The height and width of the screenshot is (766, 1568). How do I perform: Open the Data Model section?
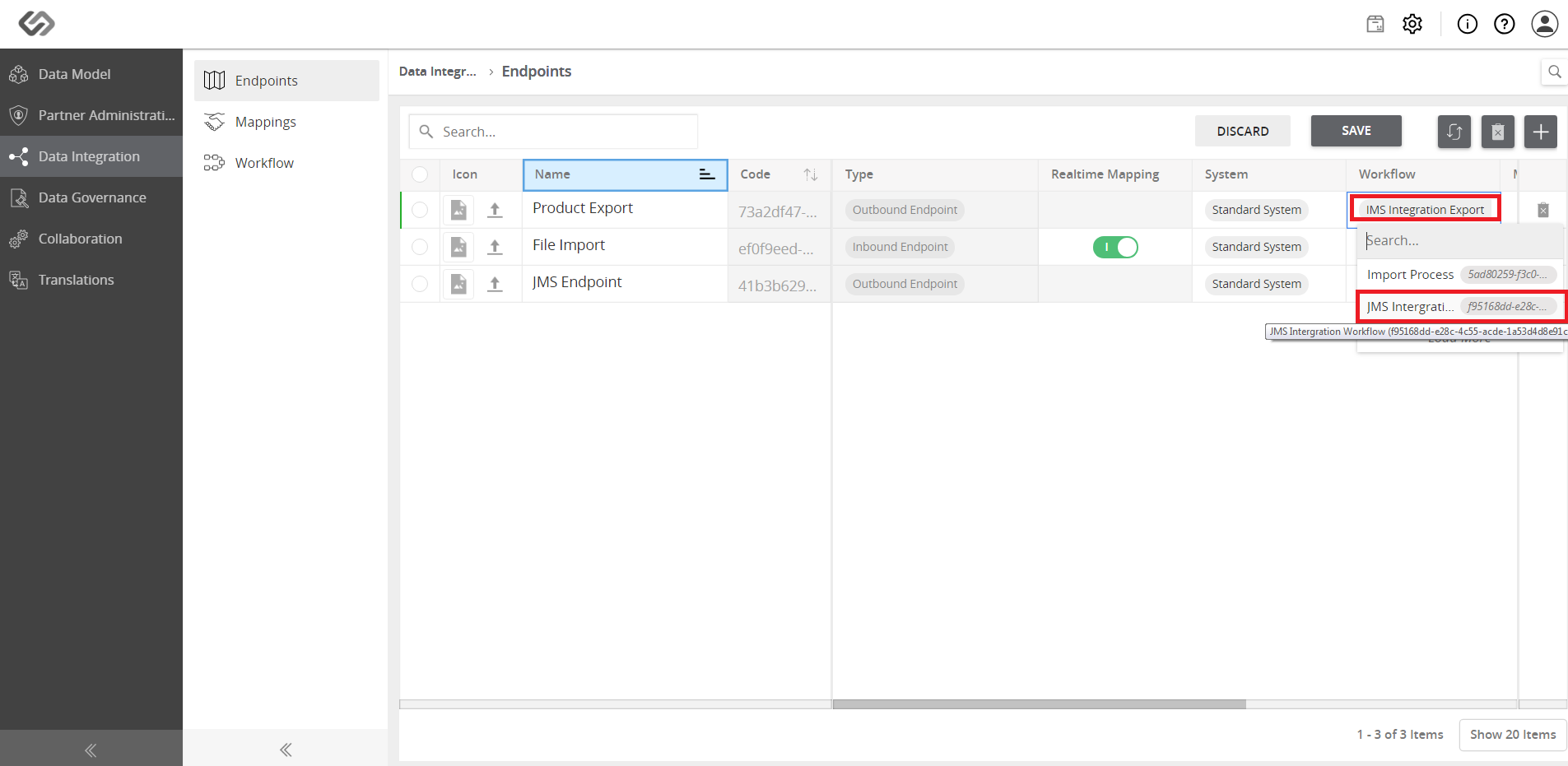click(x=91, y=74)
